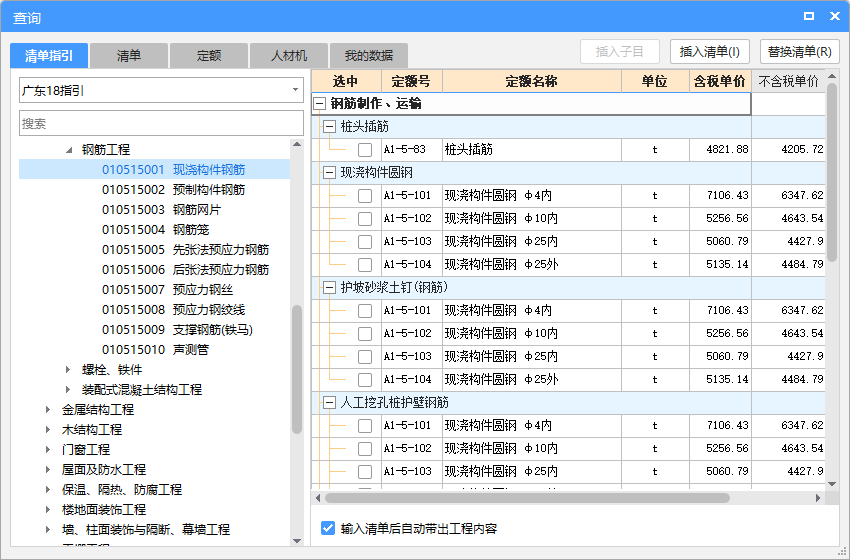This screenshot has width=850, height=560.
Task: Expand the 螺栓、铁件 tree node
Action: pyautogui.click(x=68, y=370)
